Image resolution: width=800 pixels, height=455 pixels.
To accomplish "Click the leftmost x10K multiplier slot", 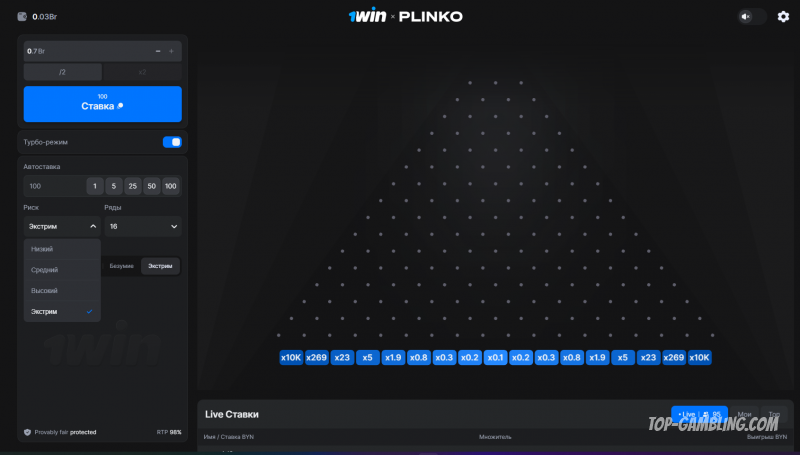I will click(x=291, y=357).
